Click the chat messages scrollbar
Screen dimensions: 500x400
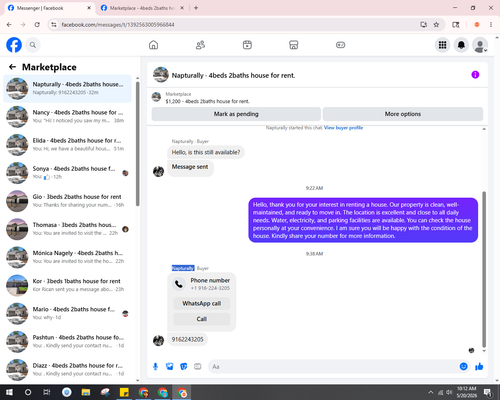(484, 269)
